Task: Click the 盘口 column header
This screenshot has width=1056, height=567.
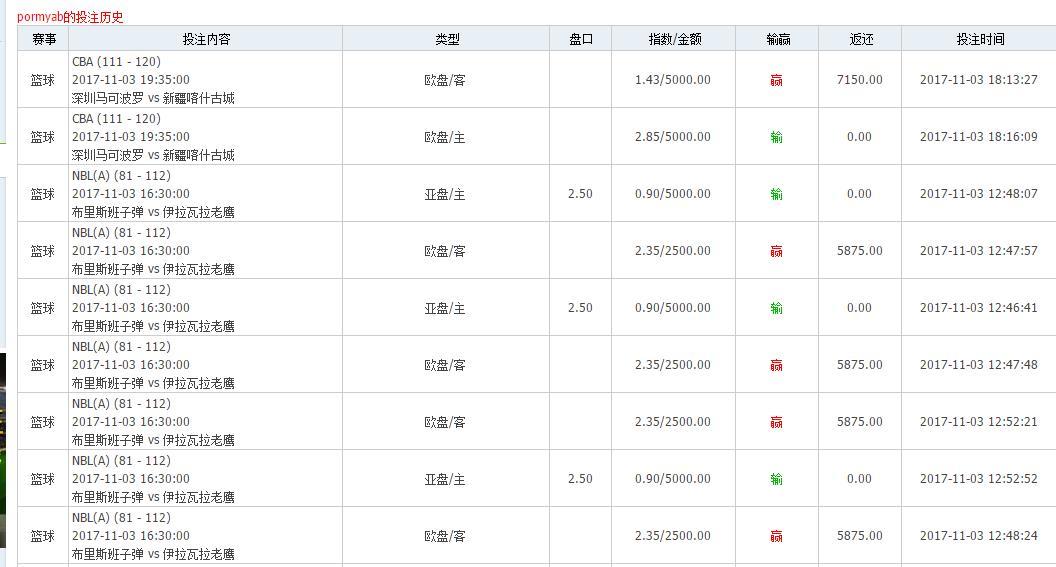Action: pyautogui.click(x=580, y=40)
